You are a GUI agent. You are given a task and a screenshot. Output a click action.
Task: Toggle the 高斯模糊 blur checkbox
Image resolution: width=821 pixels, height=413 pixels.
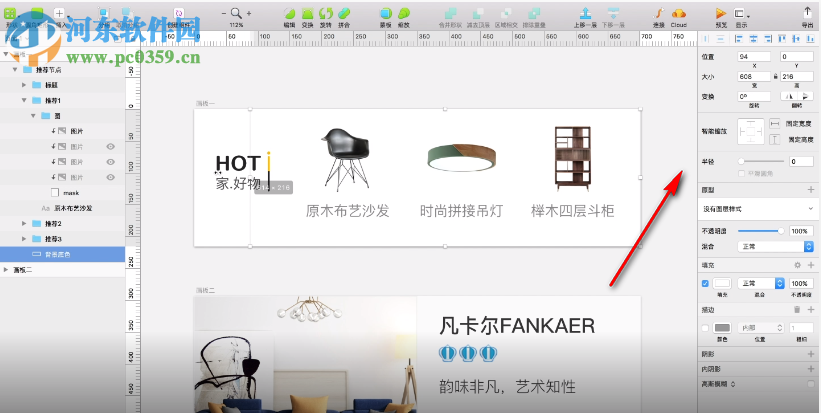coord(810,384)
